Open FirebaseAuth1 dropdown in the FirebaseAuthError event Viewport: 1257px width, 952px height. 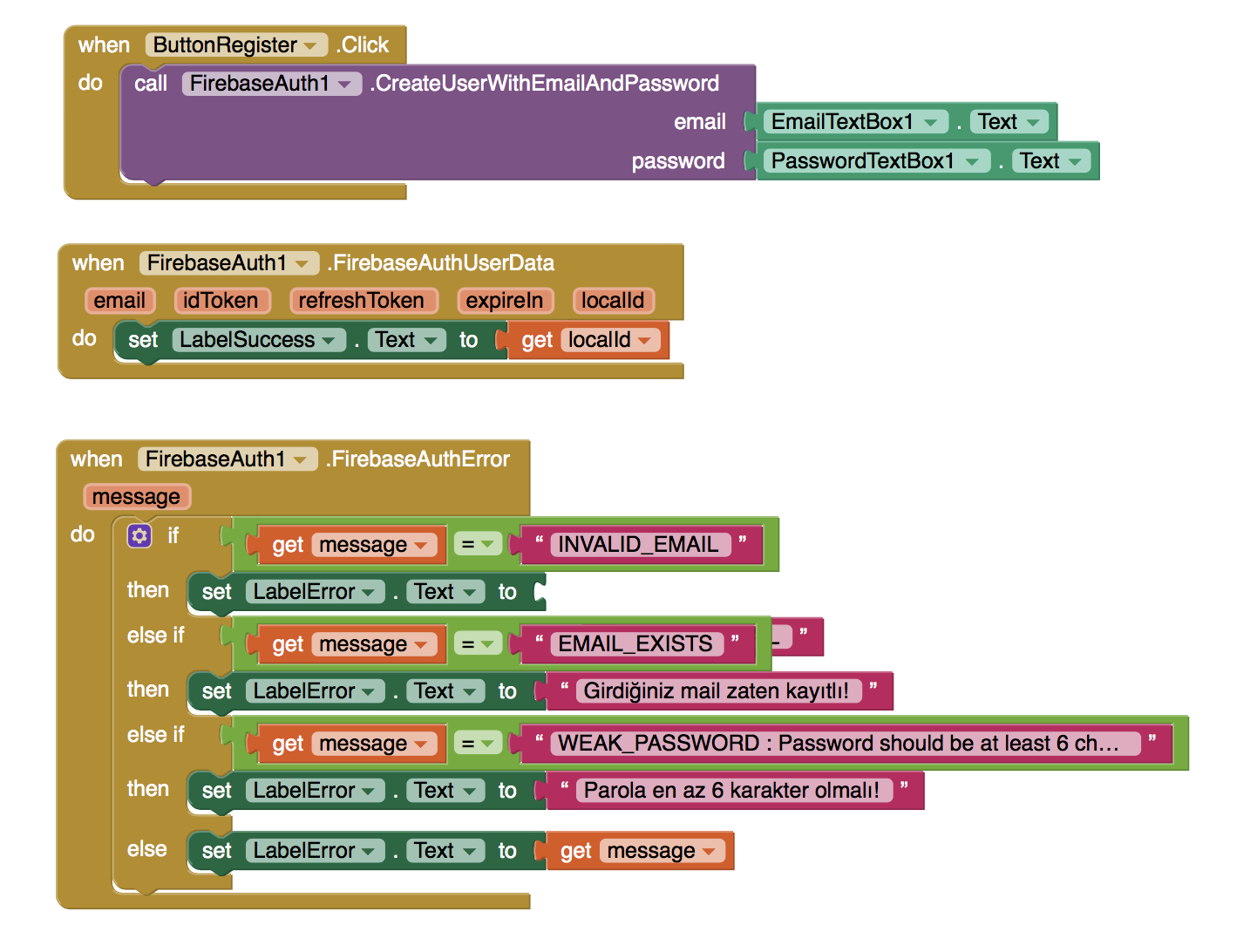coord(227,459)
